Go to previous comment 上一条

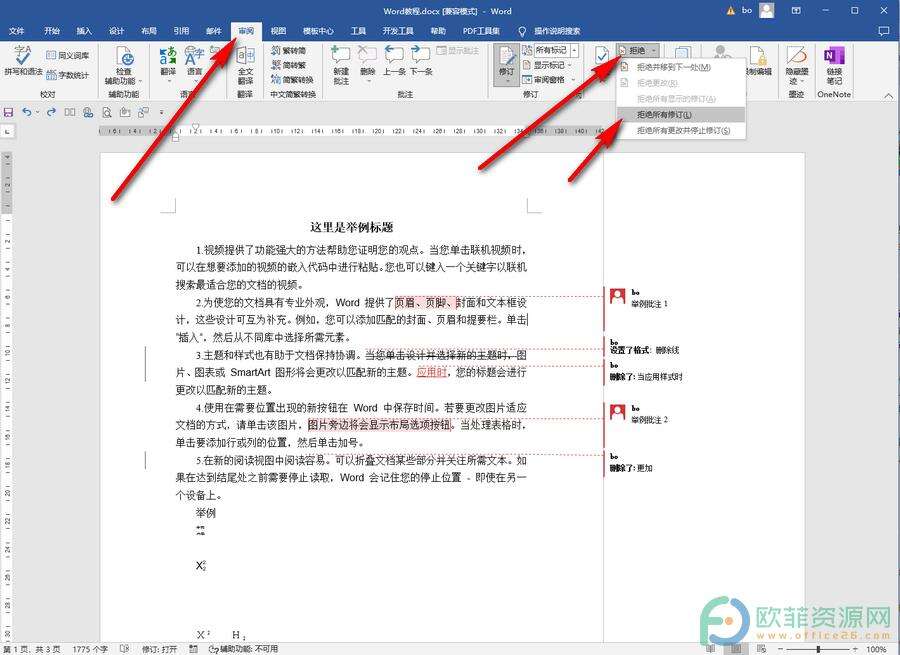pos(394,61)
